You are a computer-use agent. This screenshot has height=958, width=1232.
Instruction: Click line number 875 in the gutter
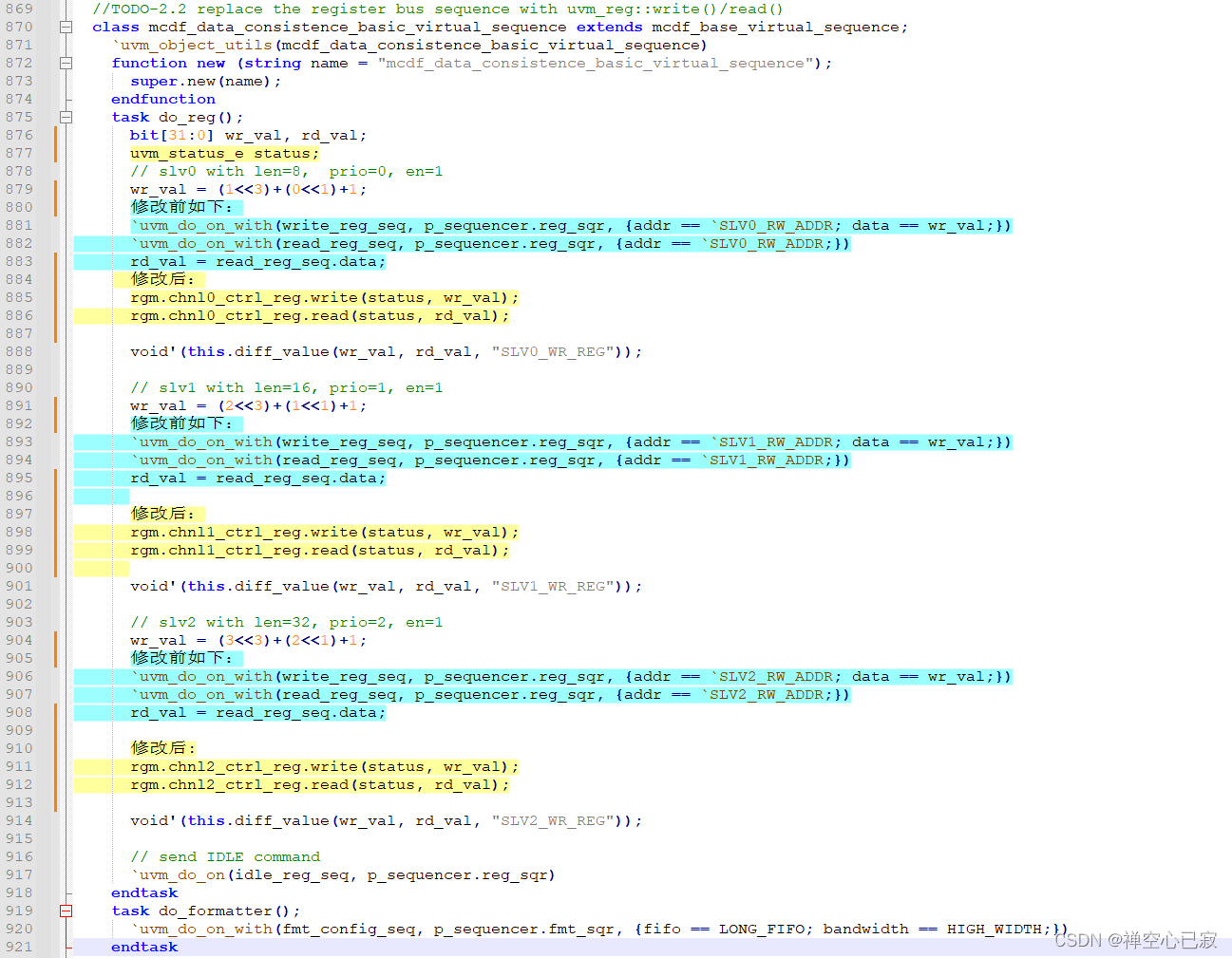coord(19,117)
